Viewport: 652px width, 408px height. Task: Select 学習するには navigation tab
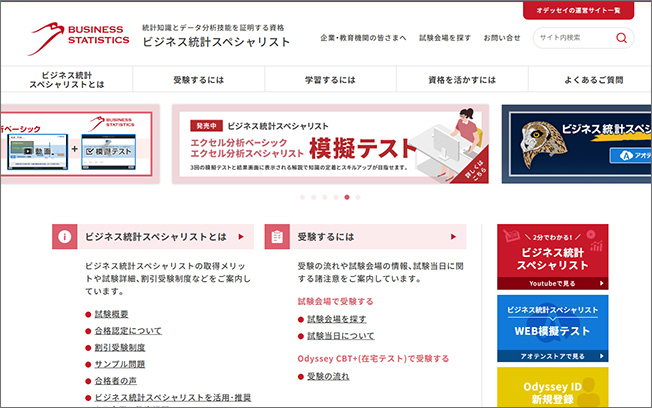(330, 79)
